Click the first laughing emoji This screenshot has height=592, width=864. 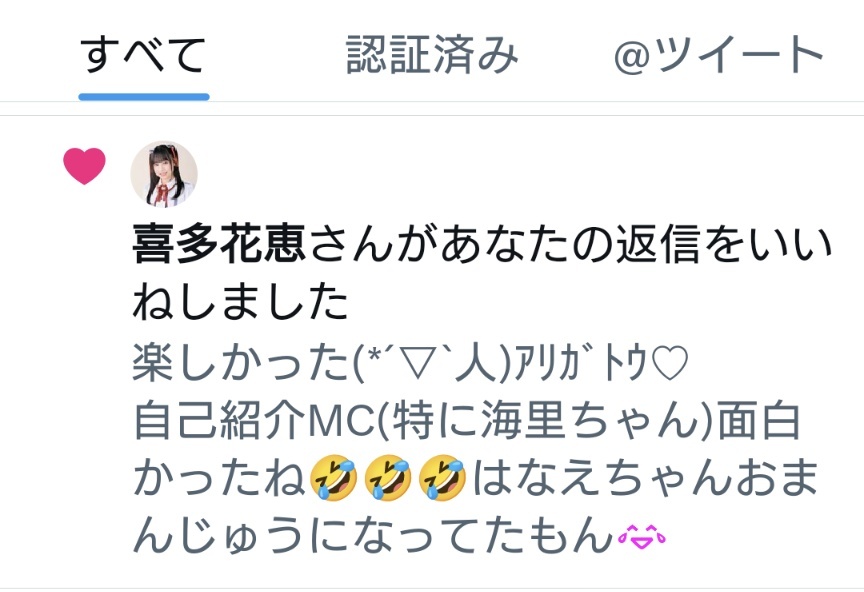click(333, 477)
